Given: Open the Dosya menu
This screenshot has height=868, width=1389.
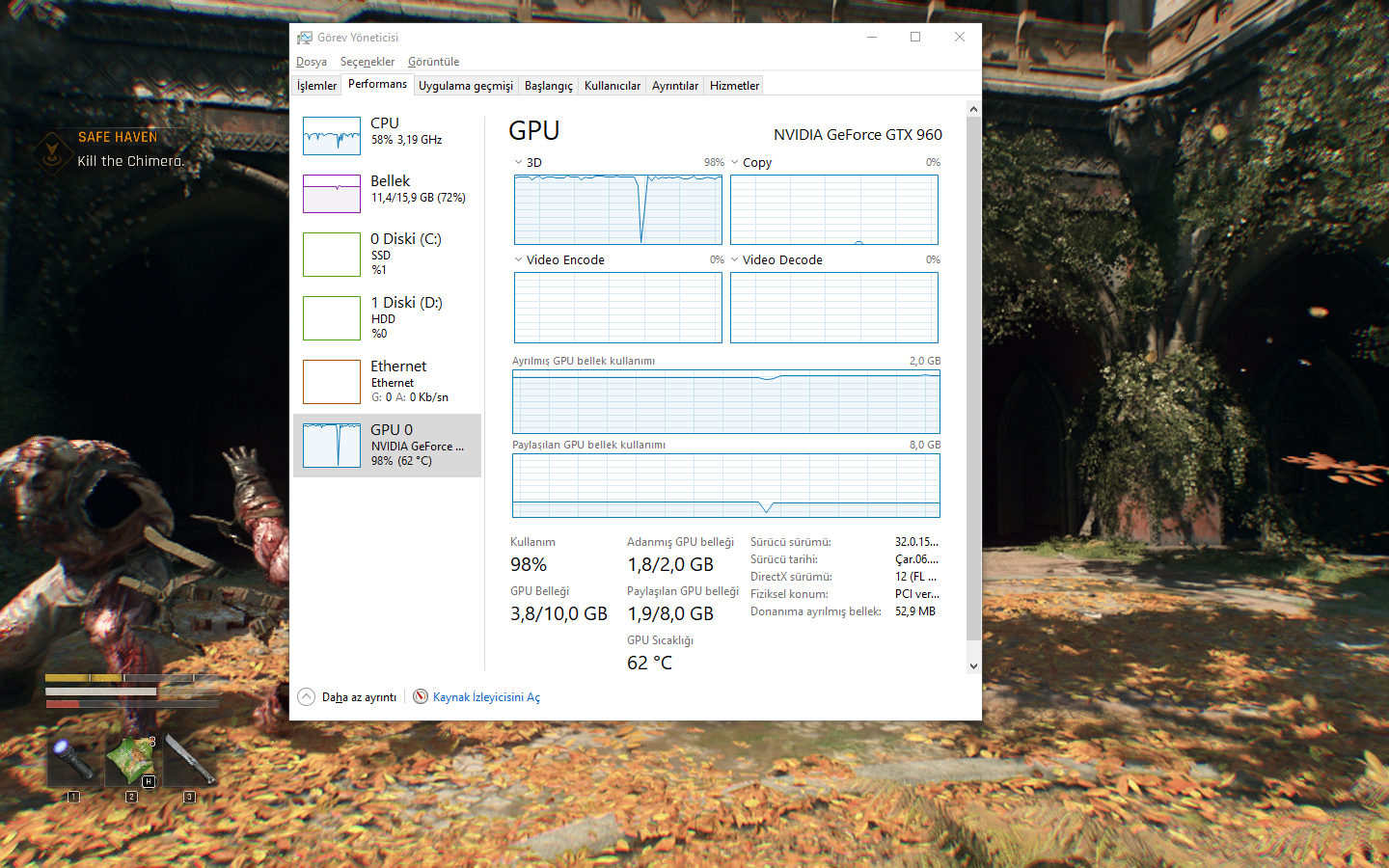Looking at the screenshot, I should [x=312, y=62].
